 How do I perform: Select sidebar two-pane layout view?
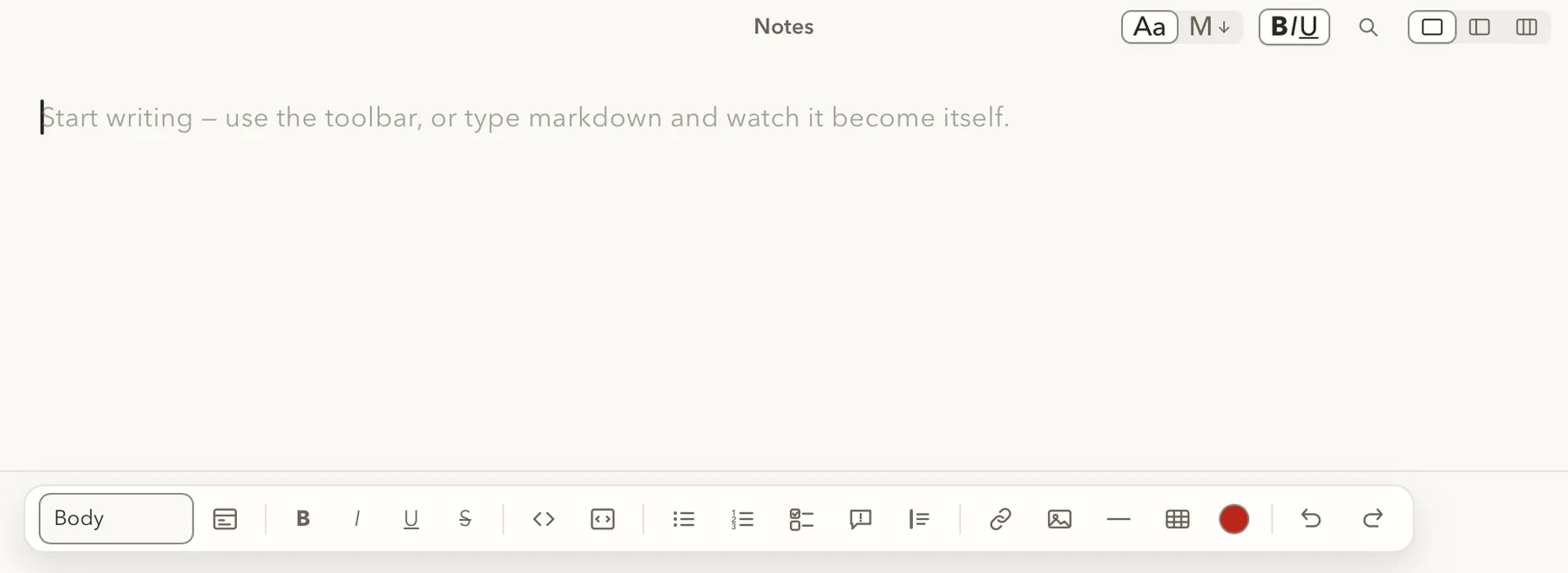click(1479, 27)
